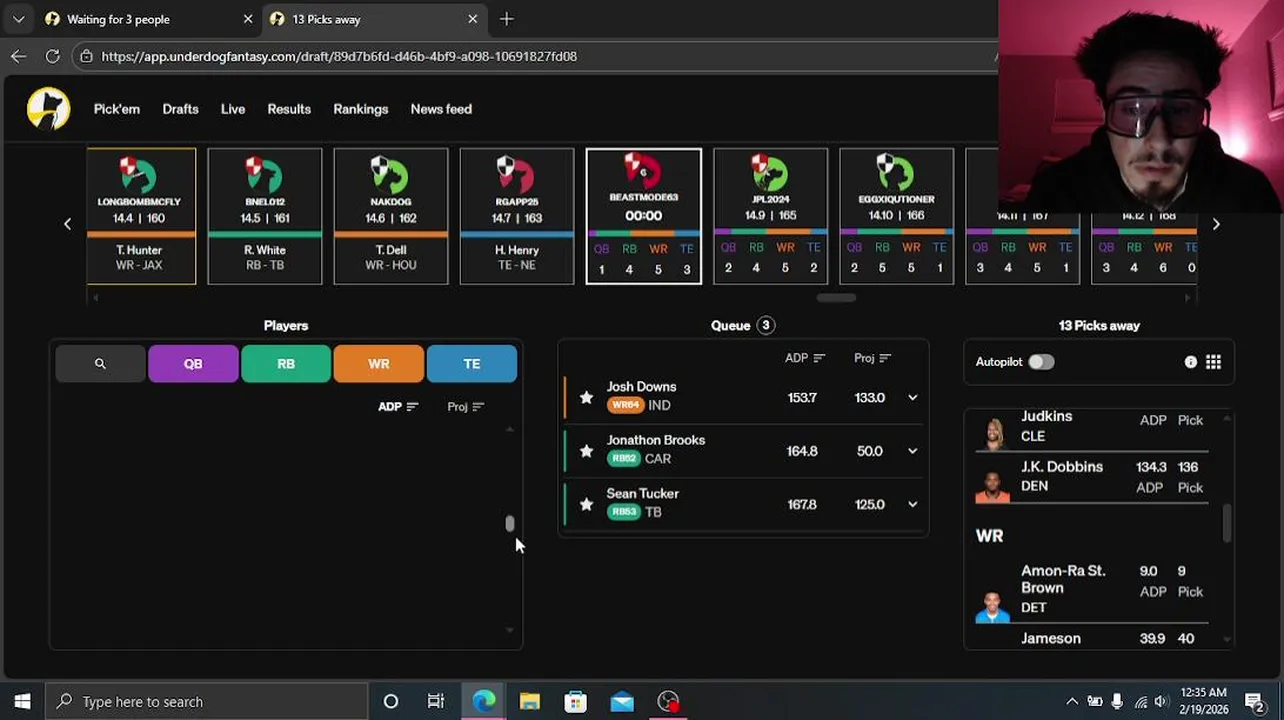Open player search with magnifier icon
Screen dimensions: 1284x720
coord(100,364)
